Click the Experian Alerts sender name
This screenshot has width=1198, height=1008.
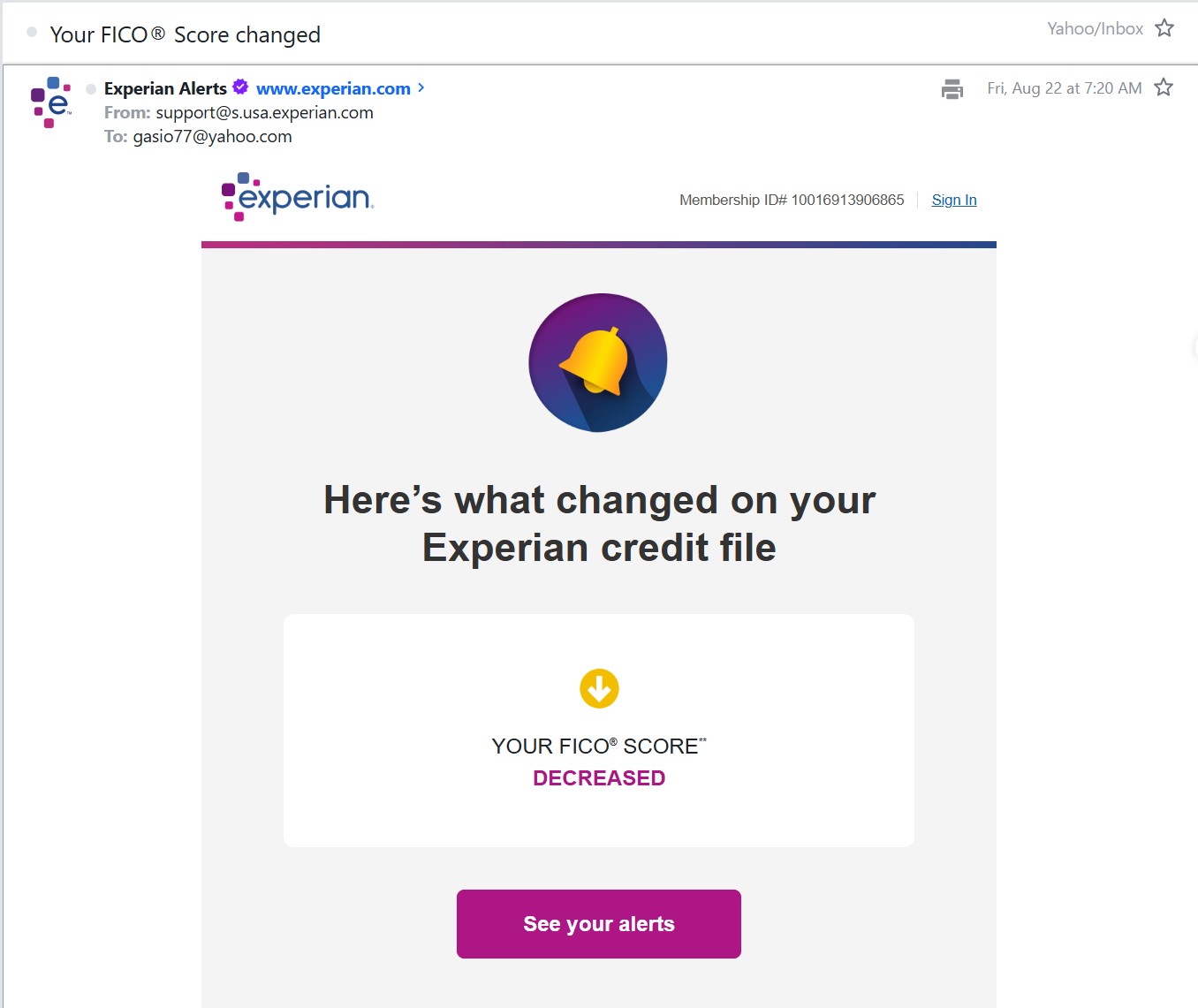coord(165,88)
